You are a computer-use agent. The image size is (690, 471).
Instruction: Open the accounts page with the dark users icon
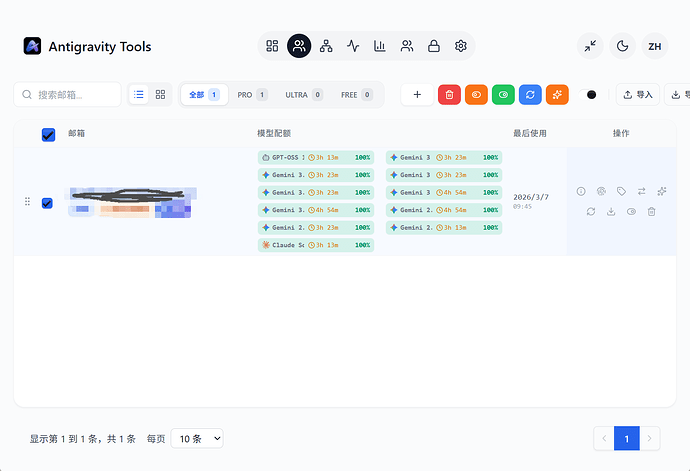click(299, 46)
